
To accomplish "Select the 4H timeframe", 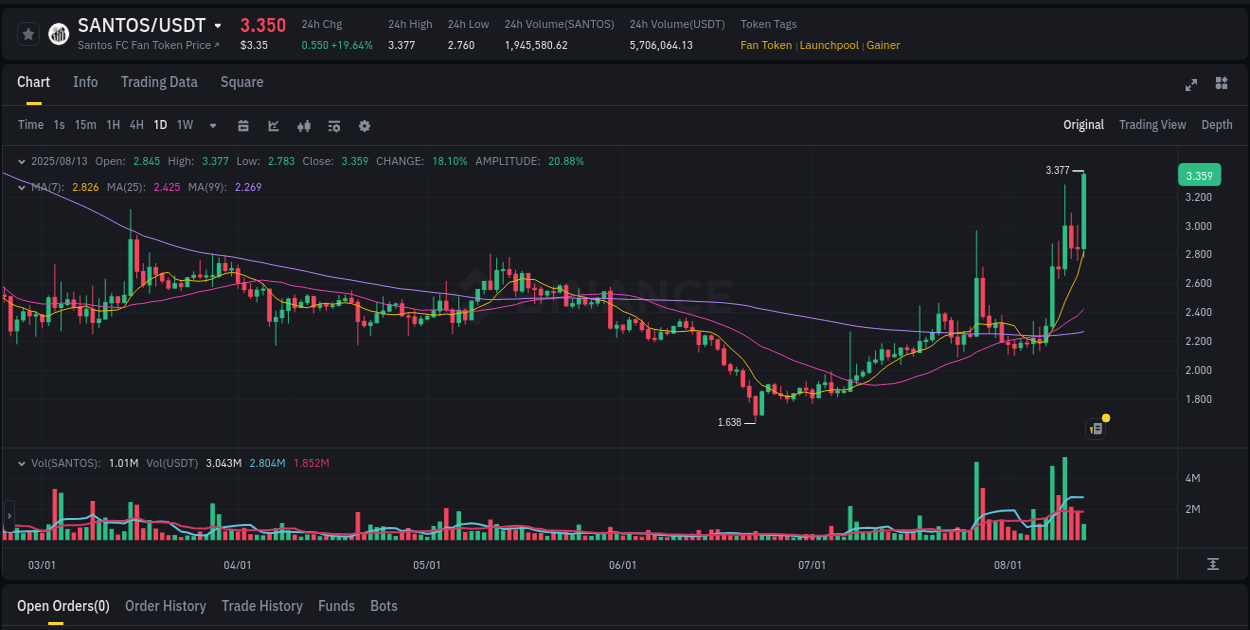I will (136, 125).
